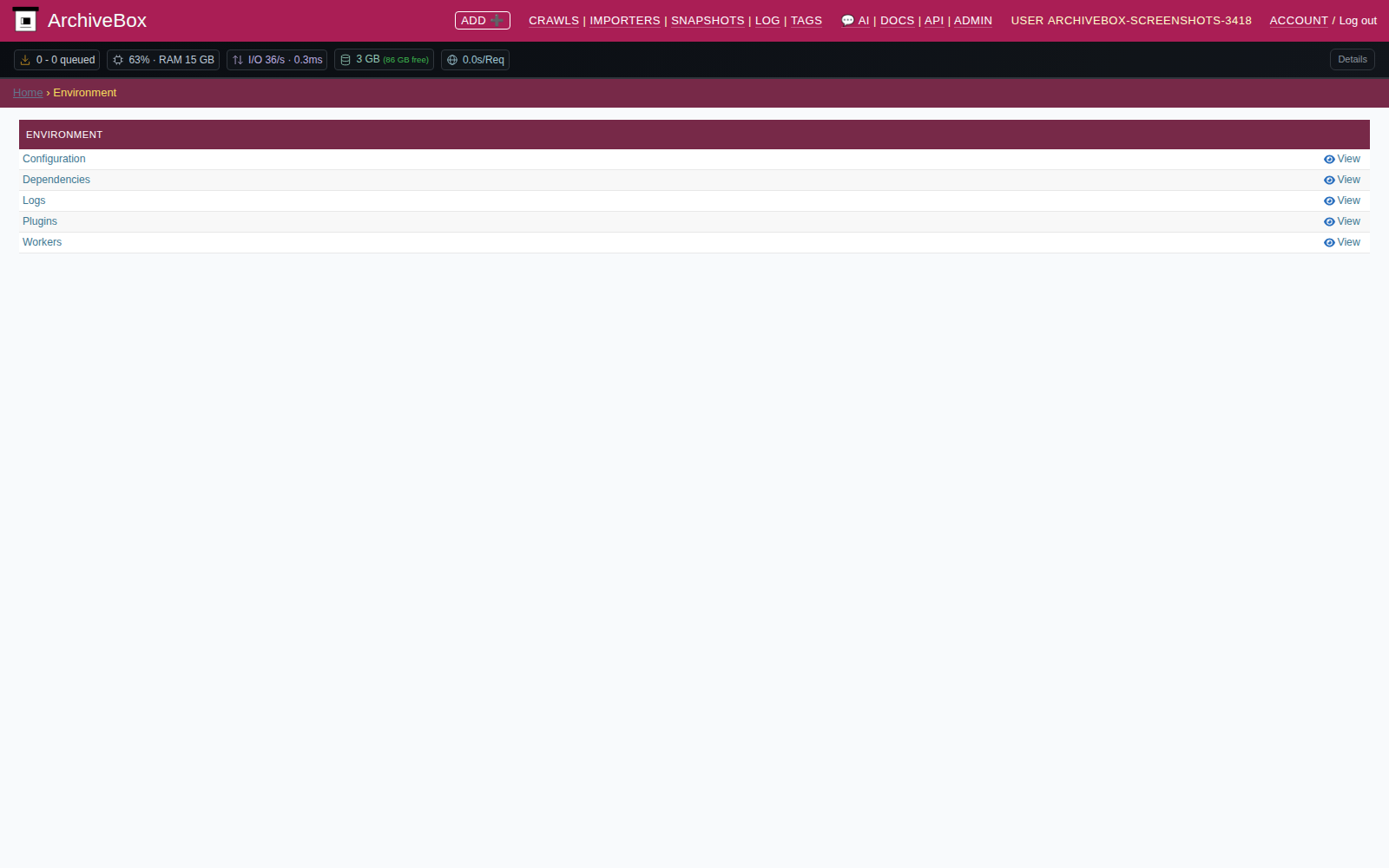Click the globe request-time icon
The image size is (1389, 868).
tap(452, 60)
